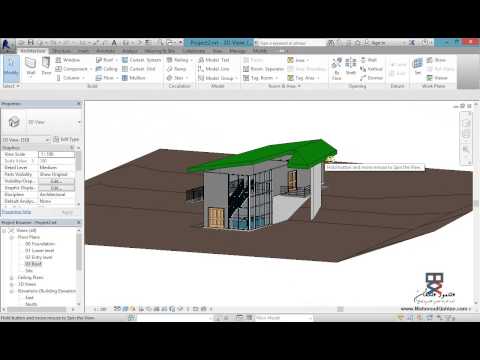This screenshot has width=480, height=360.
Task: Collapse the Graphics properties section
Action: 72,148
